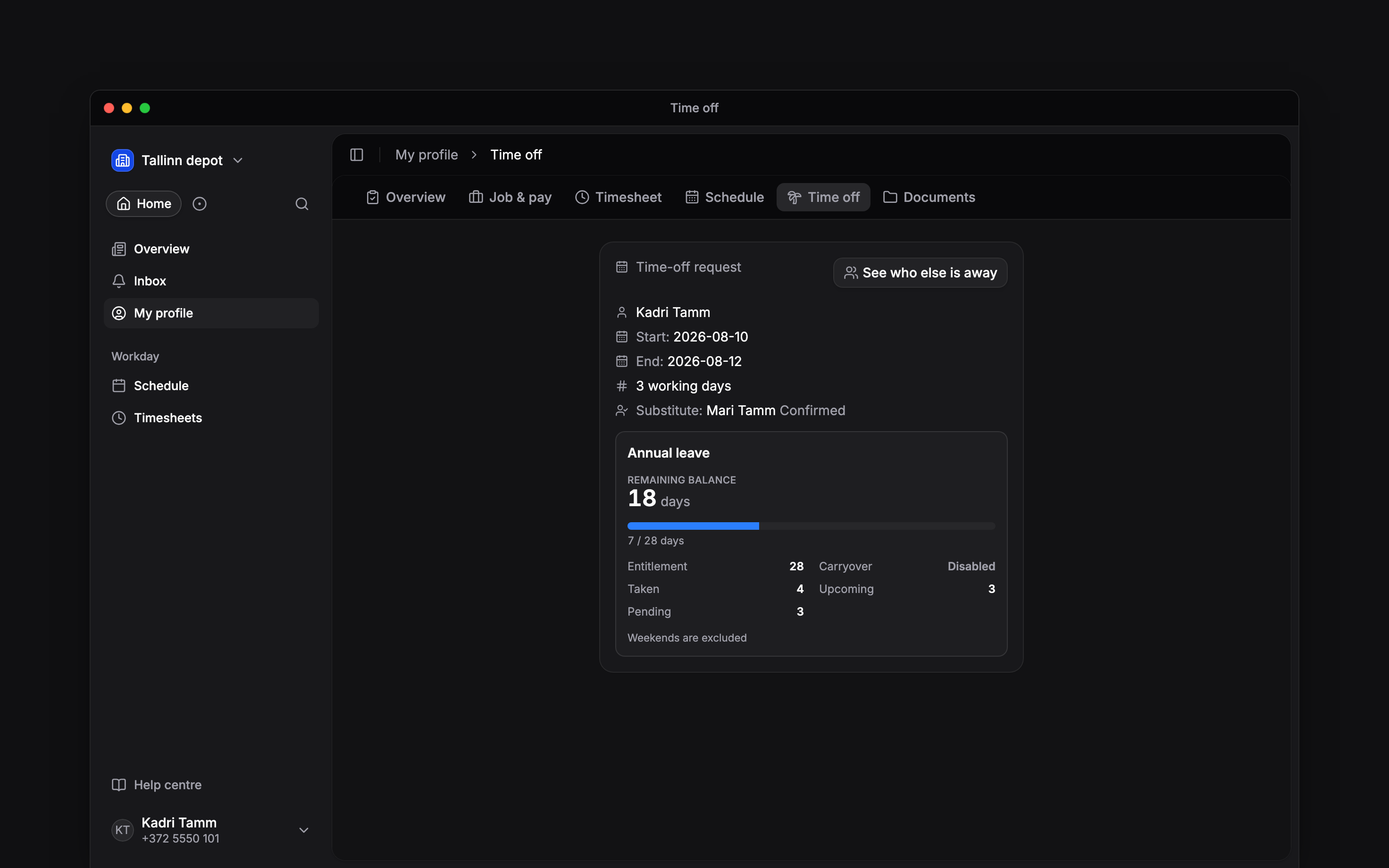Open the Schedule tab in profile

724,198
